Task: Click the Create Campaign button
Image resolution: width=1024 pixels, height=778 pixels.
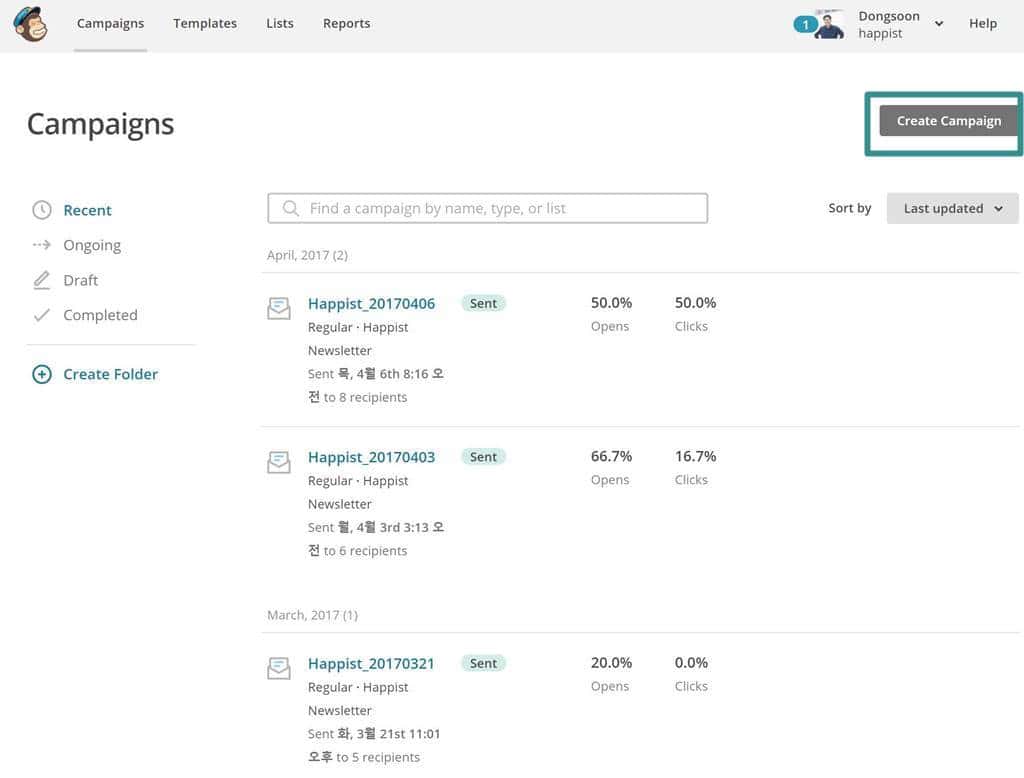Action: coord(947,120)
